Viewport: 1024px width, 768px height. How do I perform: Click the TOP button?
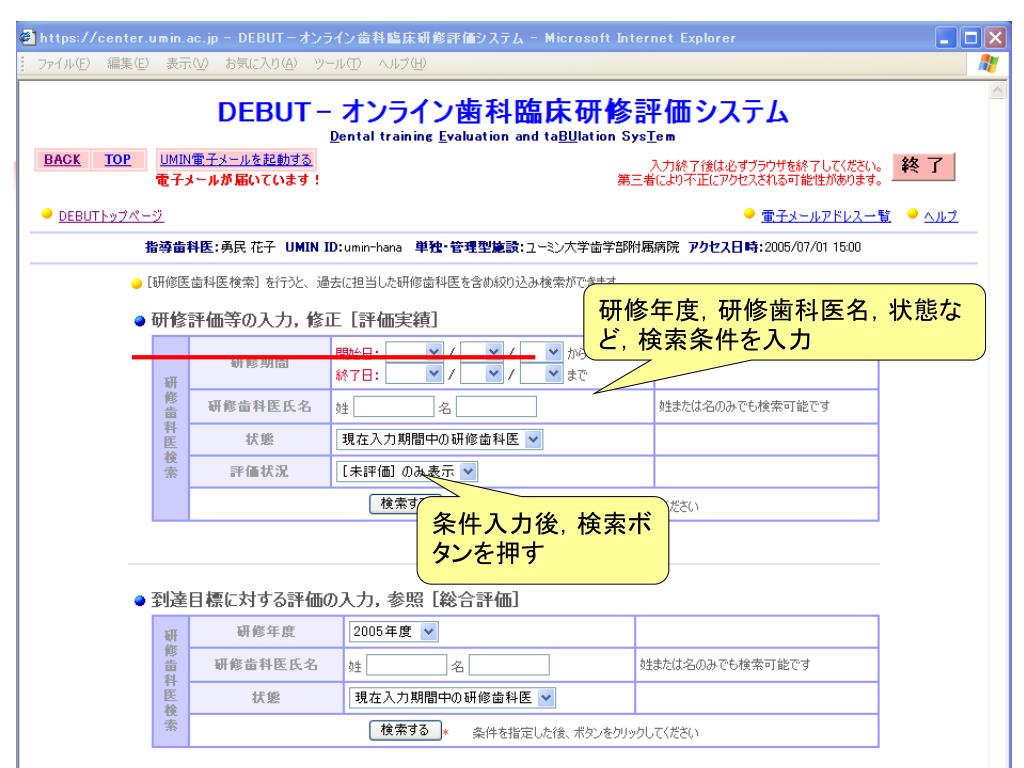pos(118,160)
